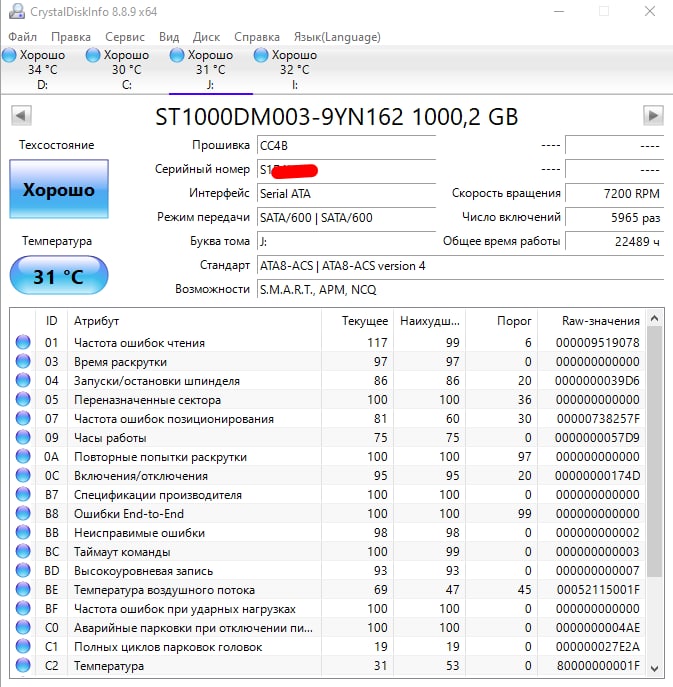Image resolution: width=673 pixels, height=687 pixels.
Task: Click the blue Хорошо health status button
Action: coord(59,189)
